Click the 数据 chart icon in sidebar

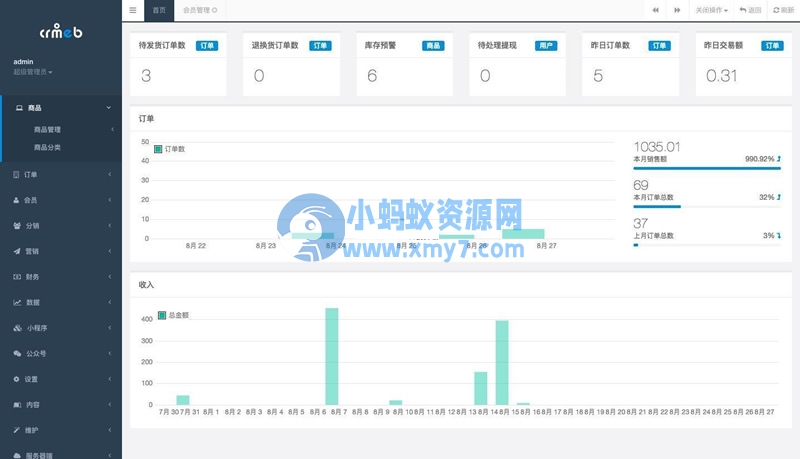(17, 302)
